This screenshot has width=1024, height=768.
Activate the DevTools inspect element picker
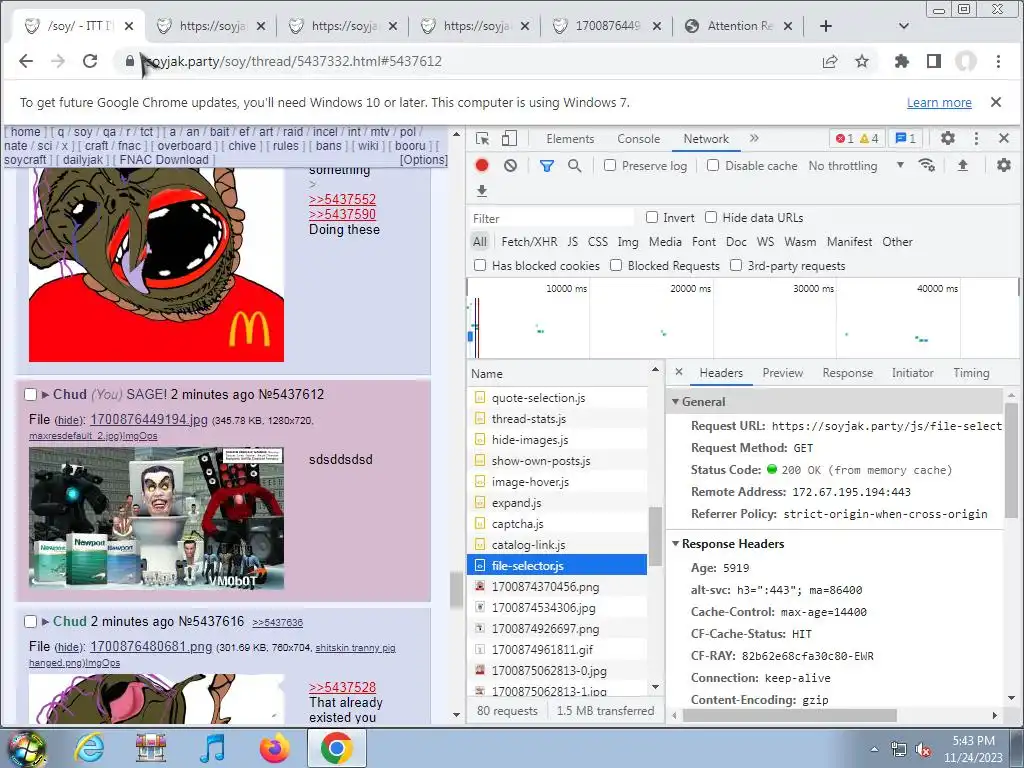[x=483, y=138]
